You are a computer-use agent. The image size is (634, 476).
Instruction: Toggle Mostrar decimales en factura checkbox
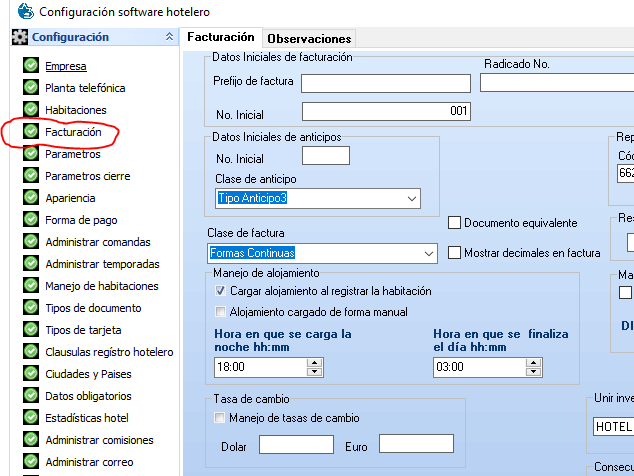click(x=454, y=253)
